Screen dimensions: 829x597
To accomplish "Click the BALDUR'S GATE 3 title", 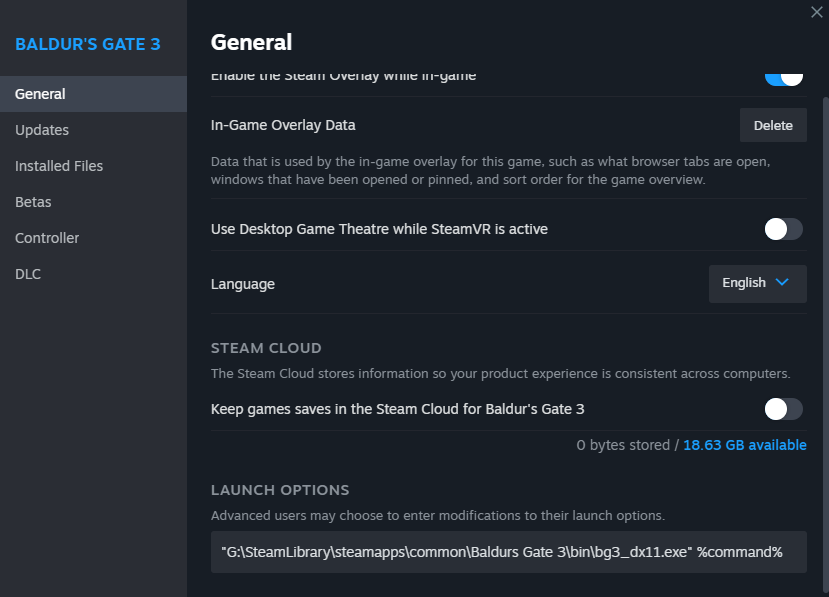I will [87, 44].
